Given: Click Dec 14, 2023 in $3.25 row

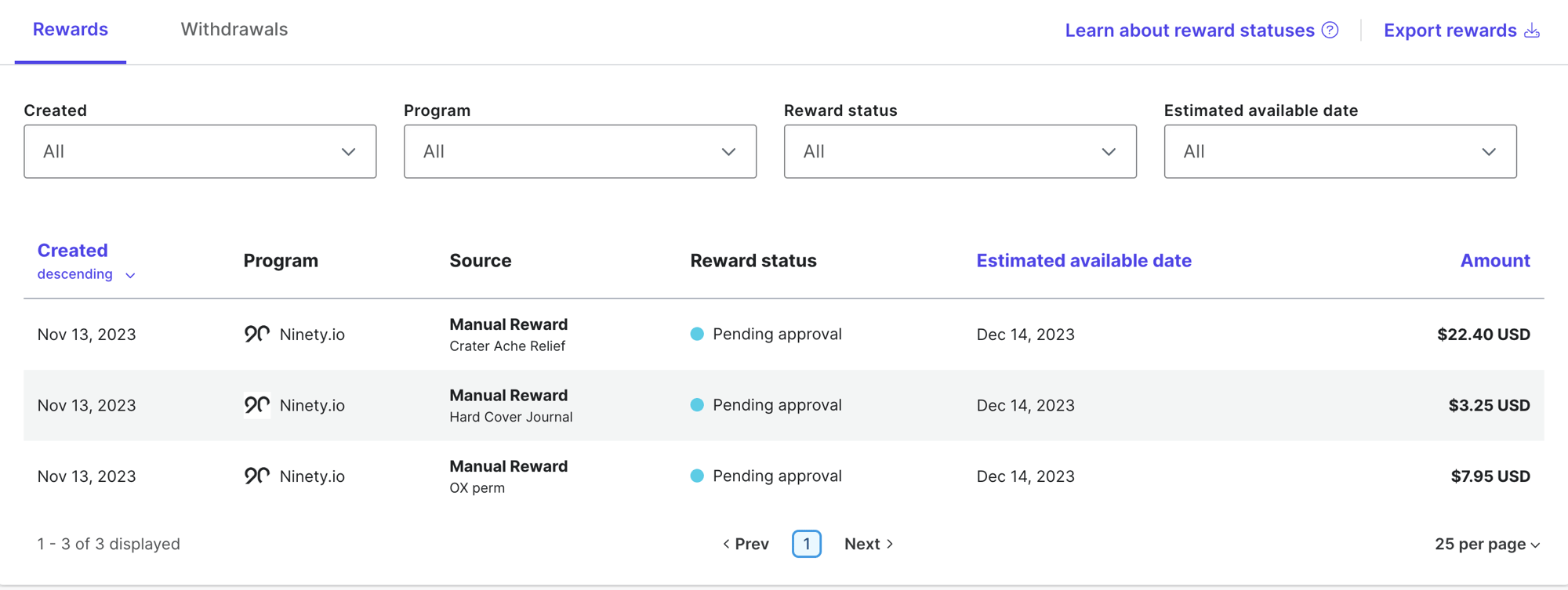Looking at the screenshot, I should tap(1025, 405).
